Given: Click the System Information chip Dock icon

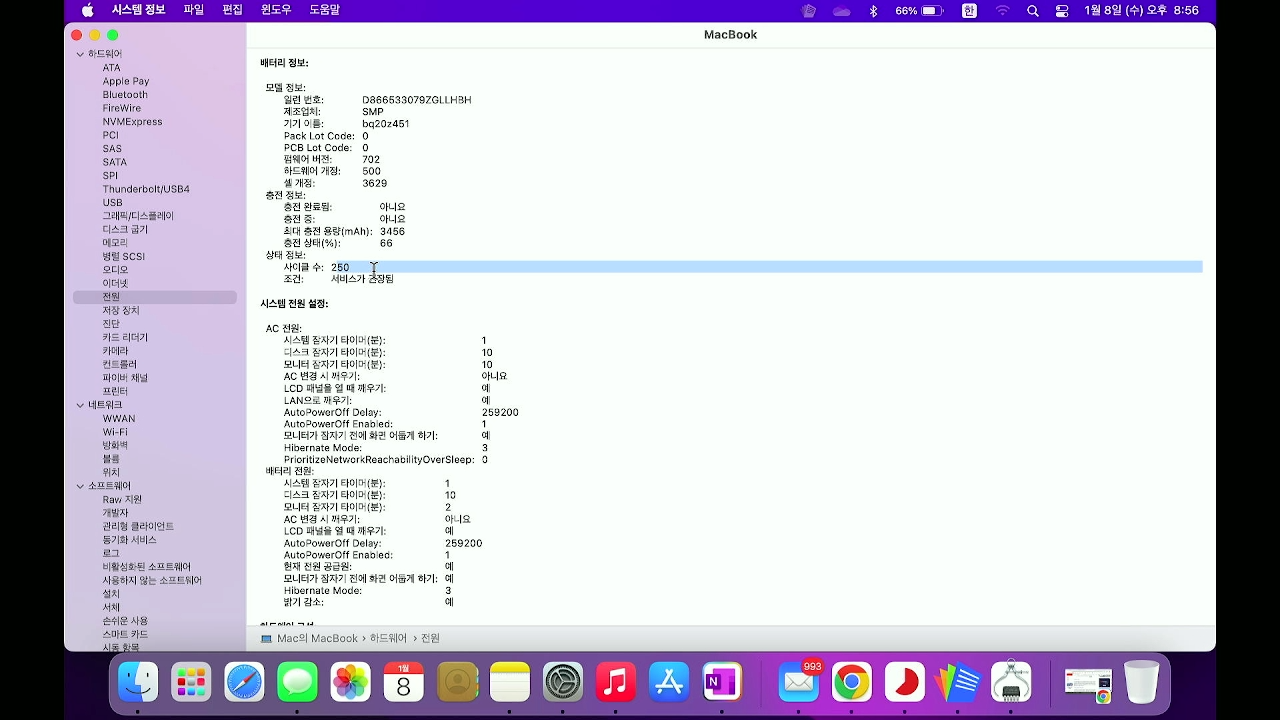Looking at the screenshot, I should coord(1011,683).
